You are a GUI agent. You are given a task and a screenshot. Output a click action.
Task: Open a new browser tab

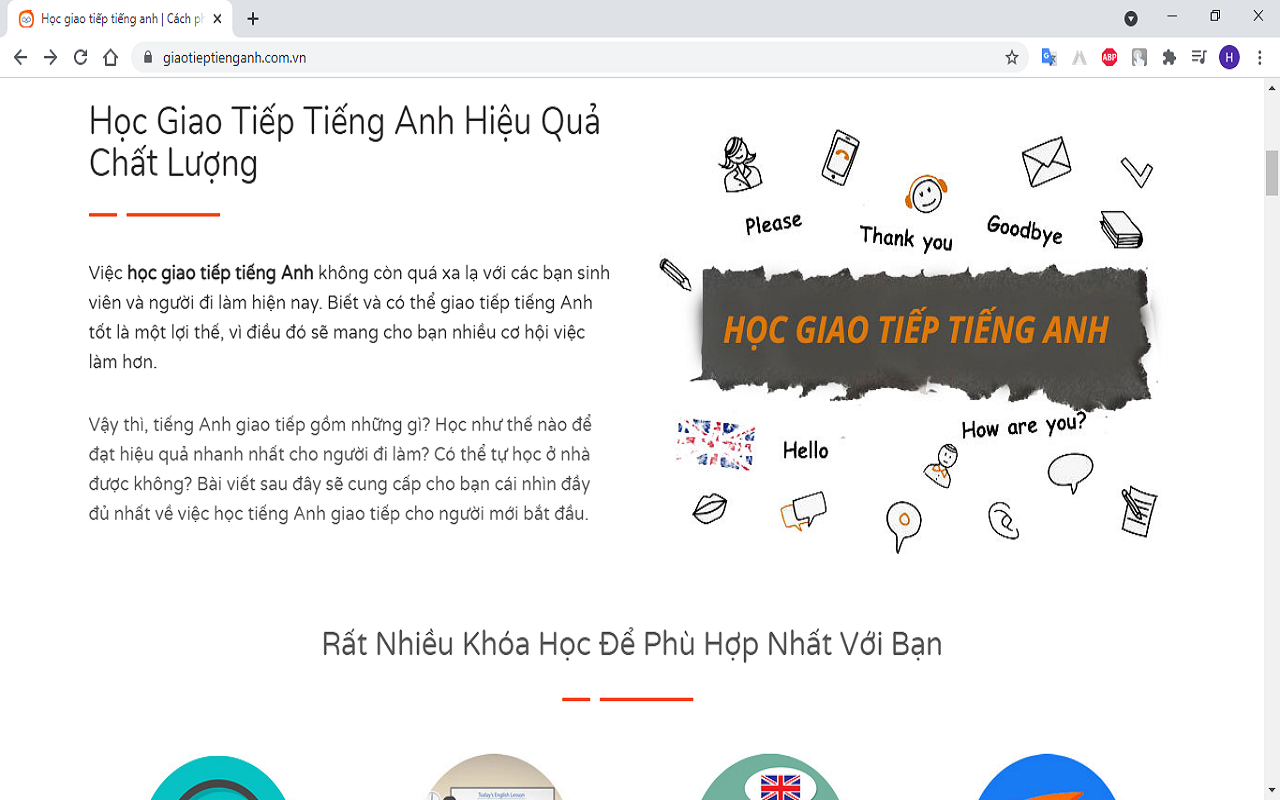click(253, 19)
